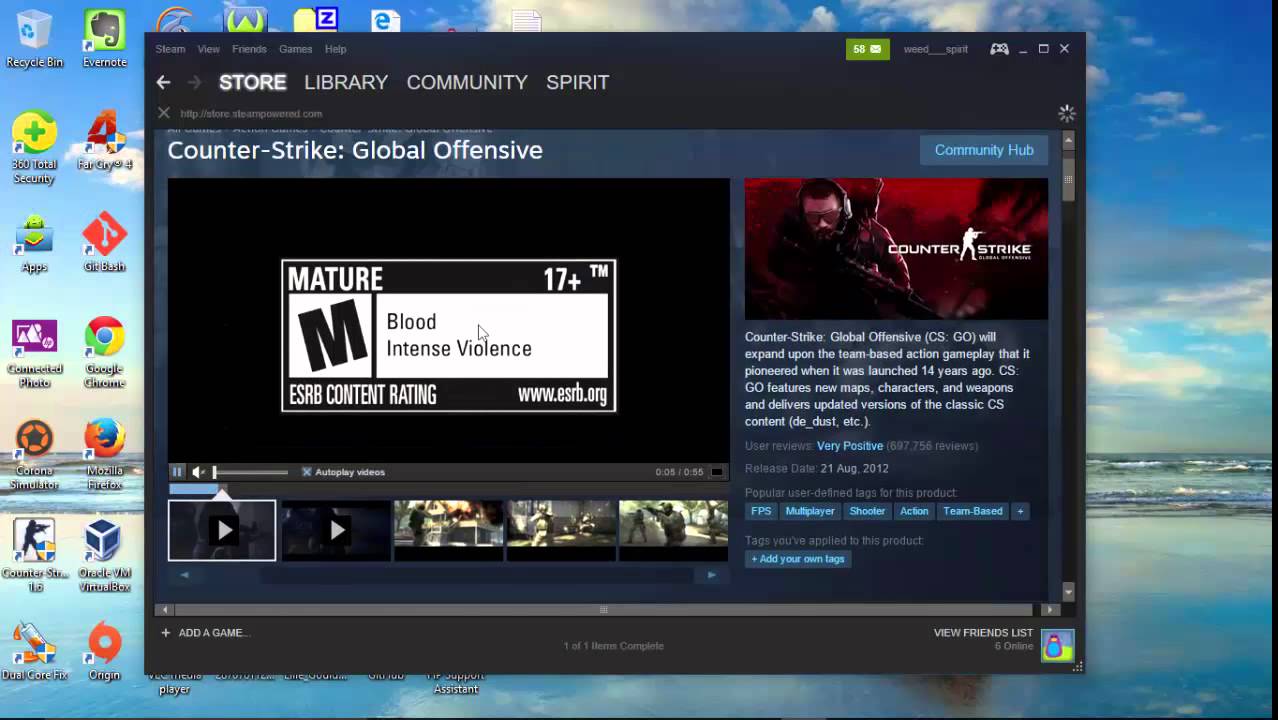
Task: Open Recycle Bin on the desktop
Action: point(34,40)
